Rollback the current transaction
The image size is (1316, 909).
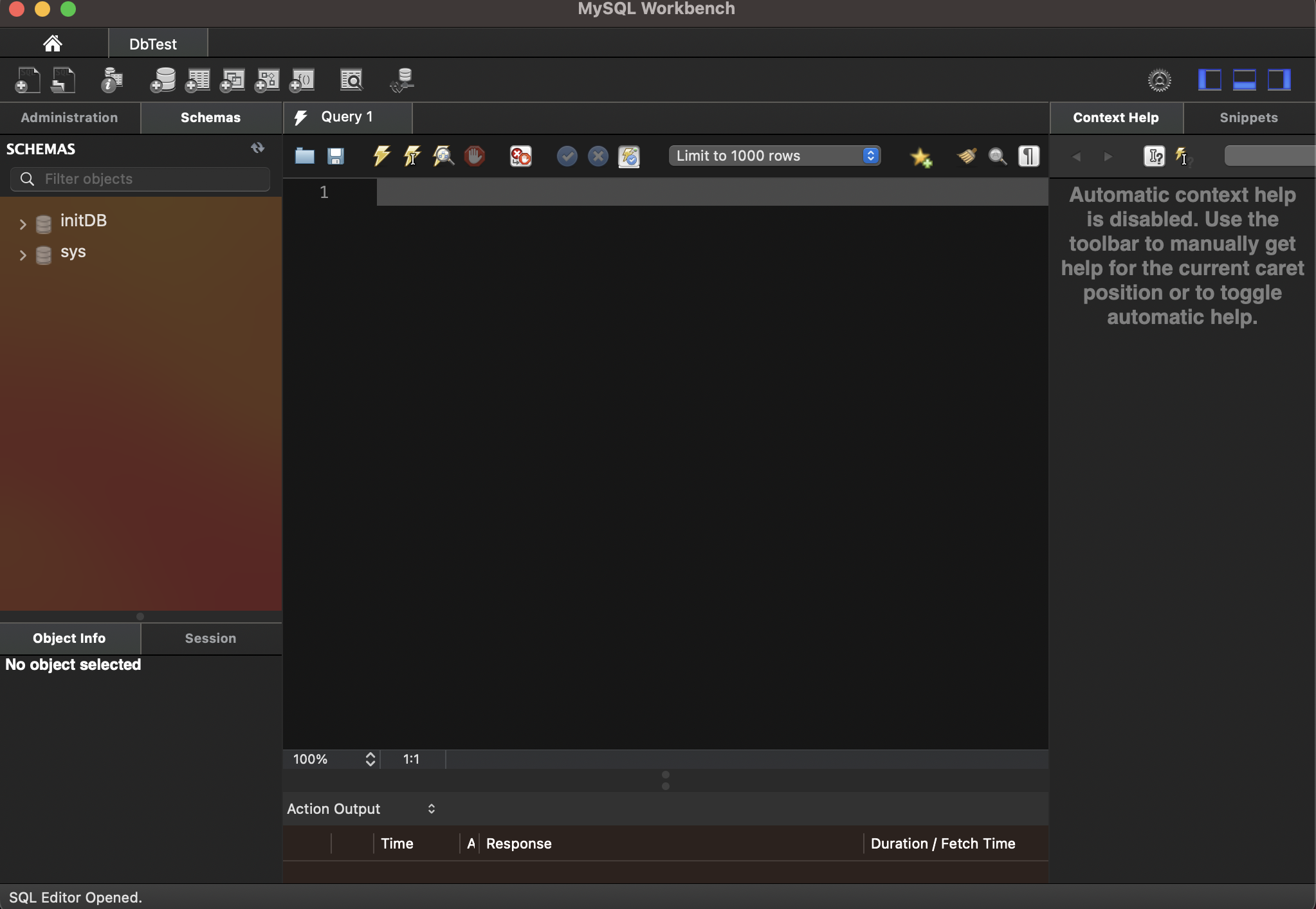click(598, 156)
